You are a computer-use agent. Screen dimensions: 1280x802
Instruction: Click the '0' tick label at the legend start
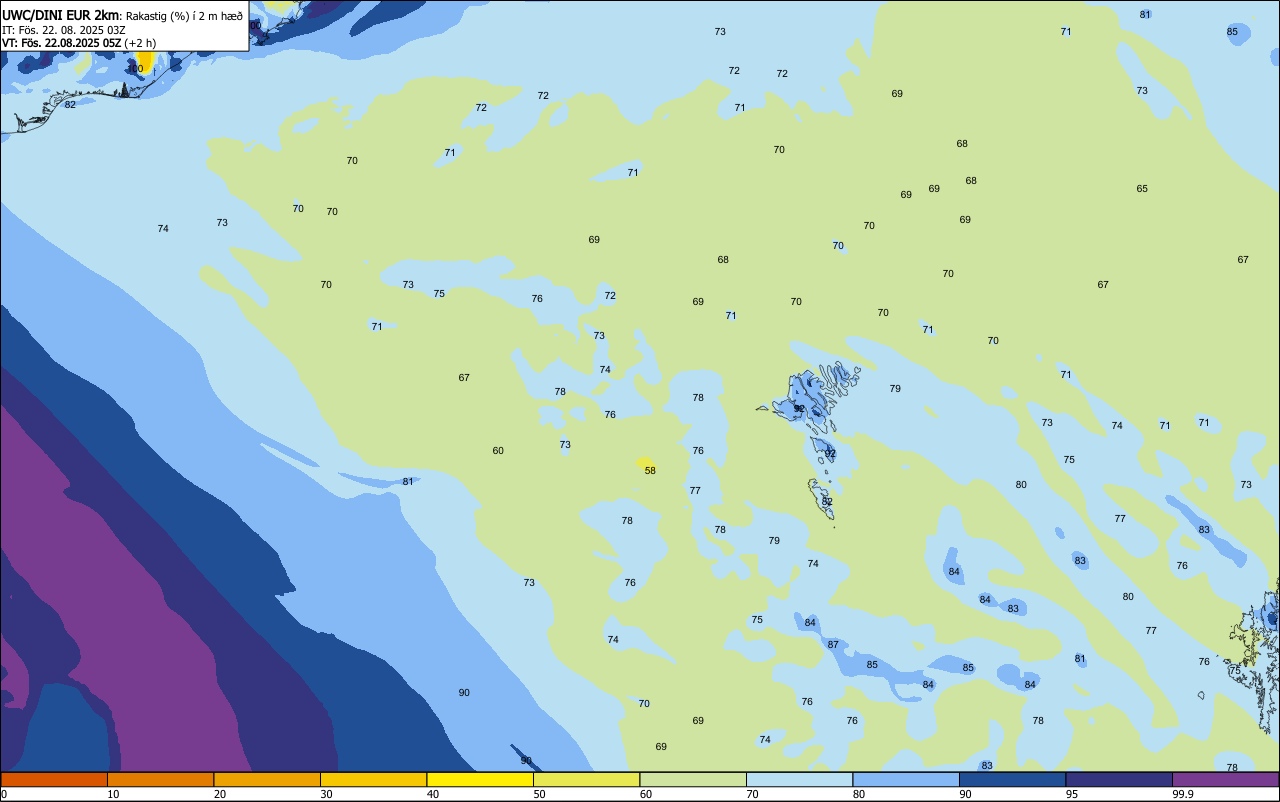pyautogui.click(x=4, y=794)
